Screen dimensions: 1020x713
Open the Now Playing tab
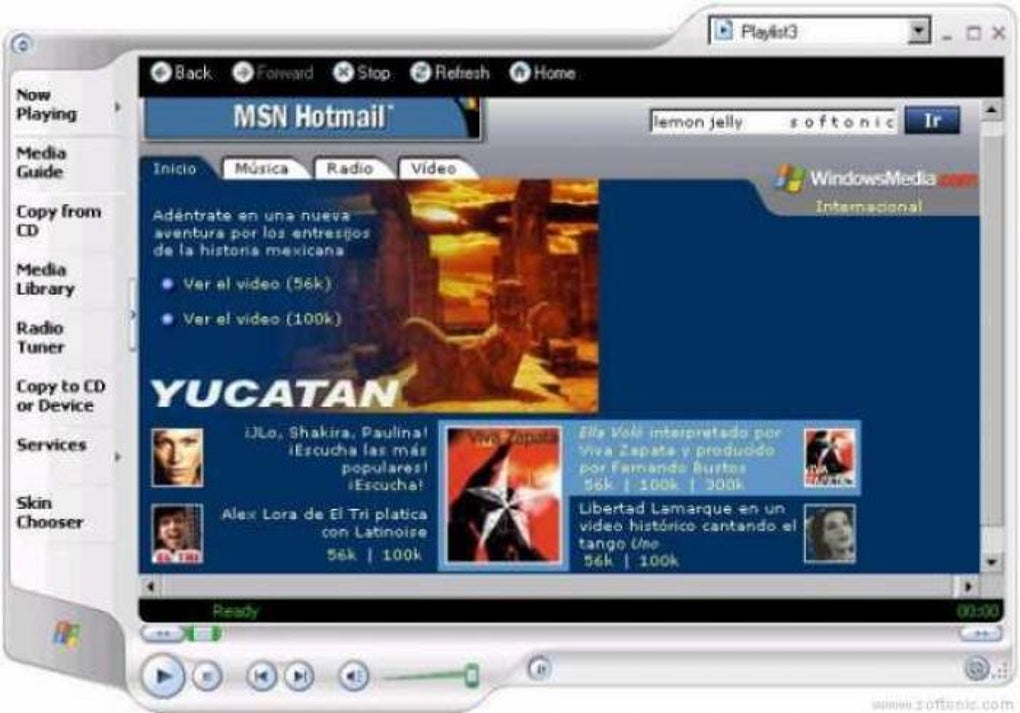pos(46,105)
